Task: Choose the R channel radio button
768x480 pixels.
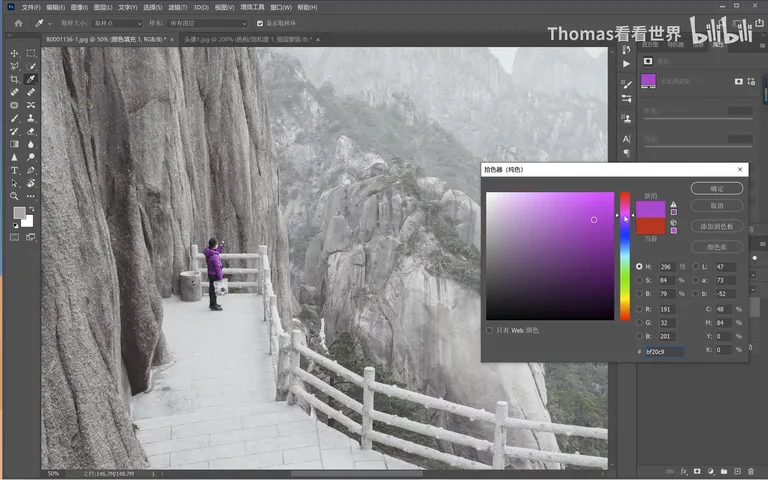Action: point(639,309)
